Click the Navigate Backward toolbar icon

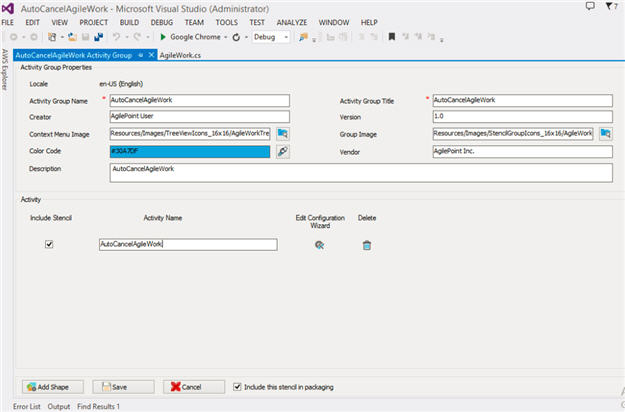point(14,37)
